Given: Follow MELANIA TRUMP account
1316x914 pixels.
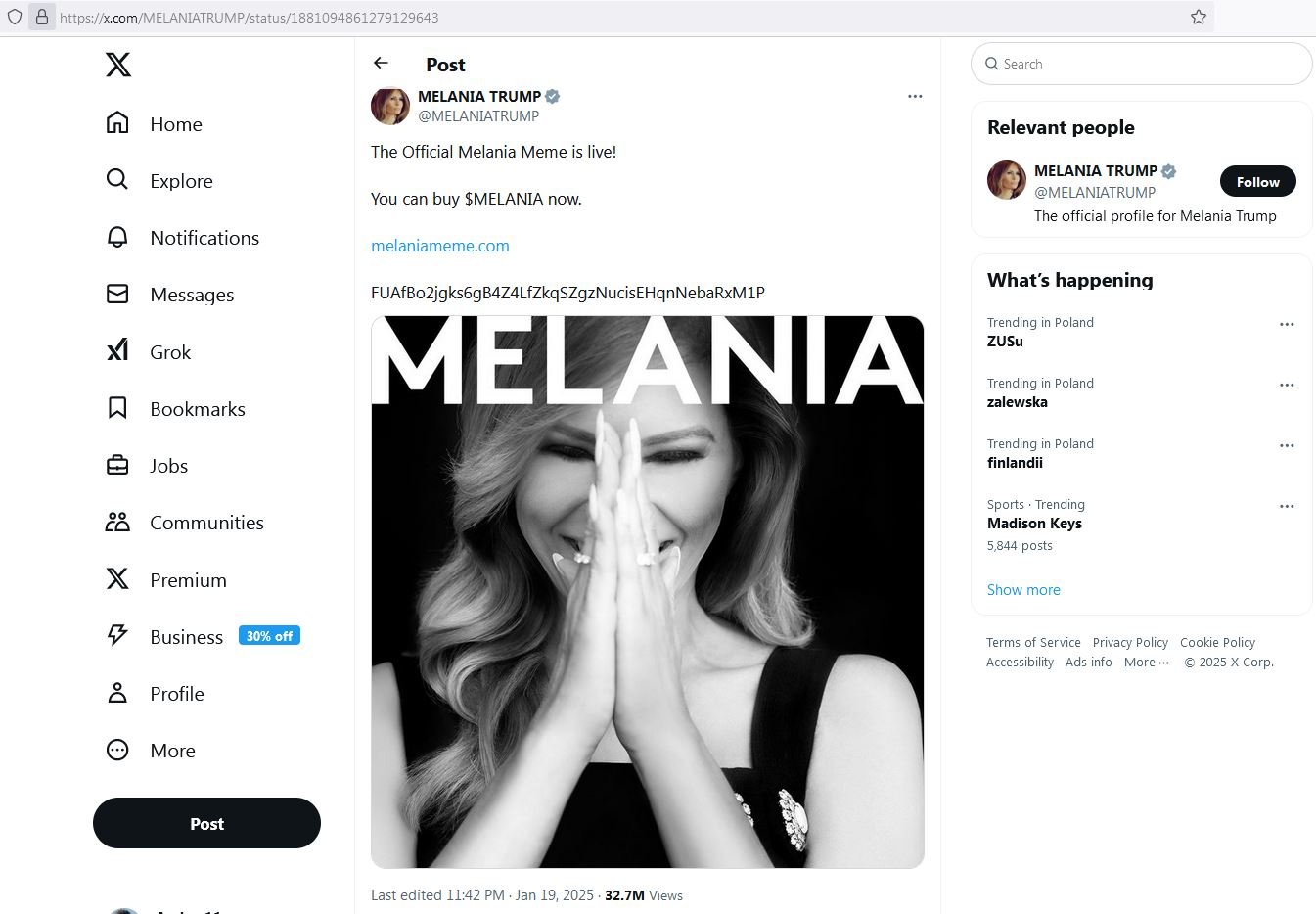Looking at the screenshot, I should pos(1257,182).
